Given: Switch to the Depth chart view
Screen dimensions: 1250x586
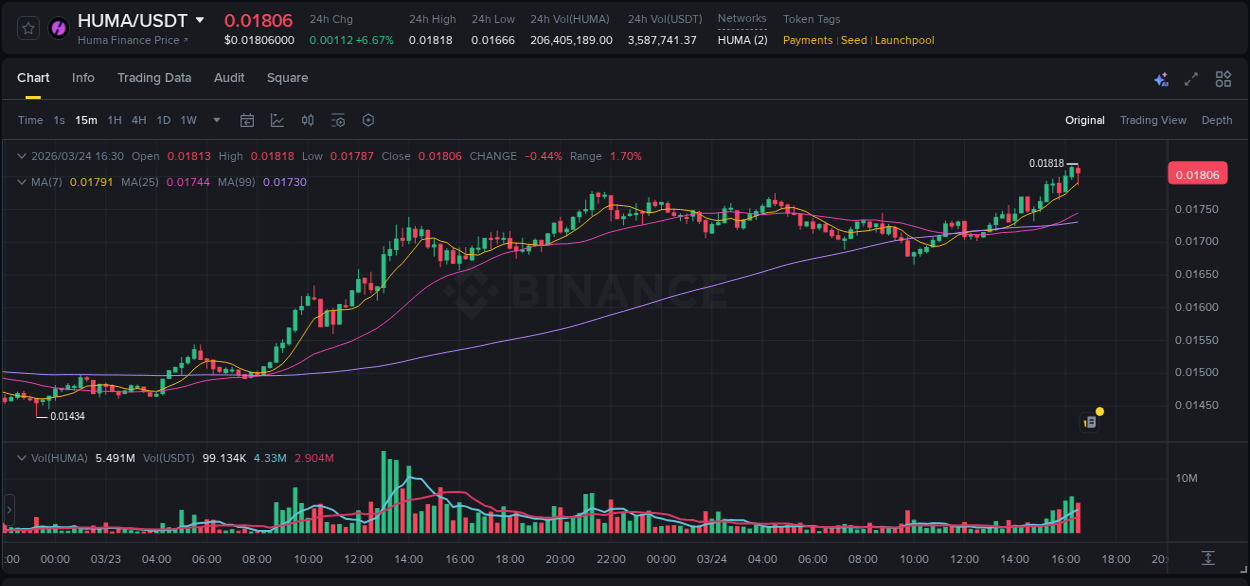Looking at the screenshot, I should (1217, 120).
